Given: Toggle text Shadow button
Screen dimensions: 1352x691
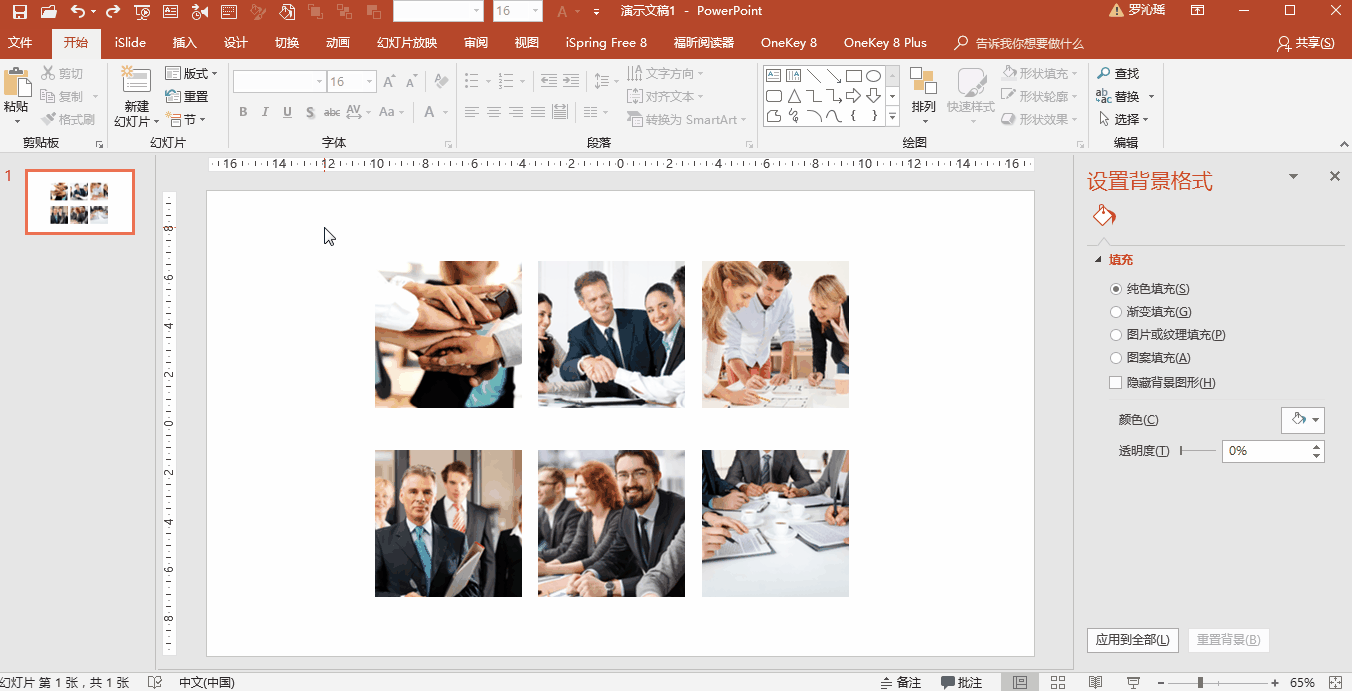Looking at the screenshot, I should coord(311,112).
